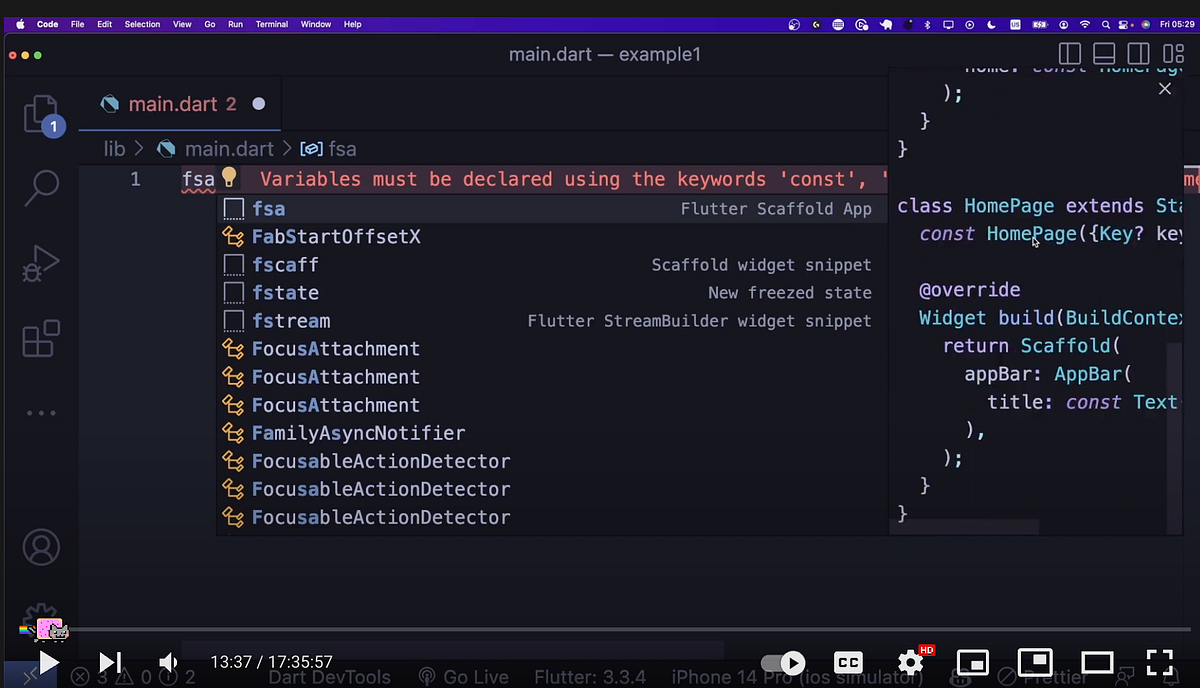Select FocusableActionDetector from the suggestion list

point(381,461)
